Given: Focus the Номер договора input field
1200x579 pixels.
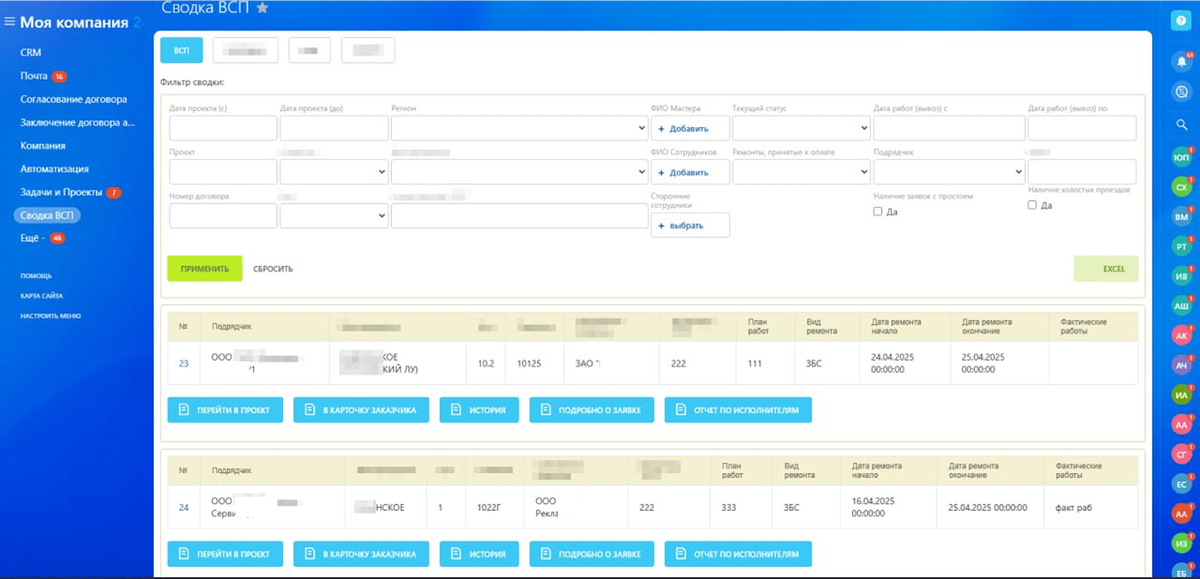Looking at the screenshot, I should coord(223,216).
